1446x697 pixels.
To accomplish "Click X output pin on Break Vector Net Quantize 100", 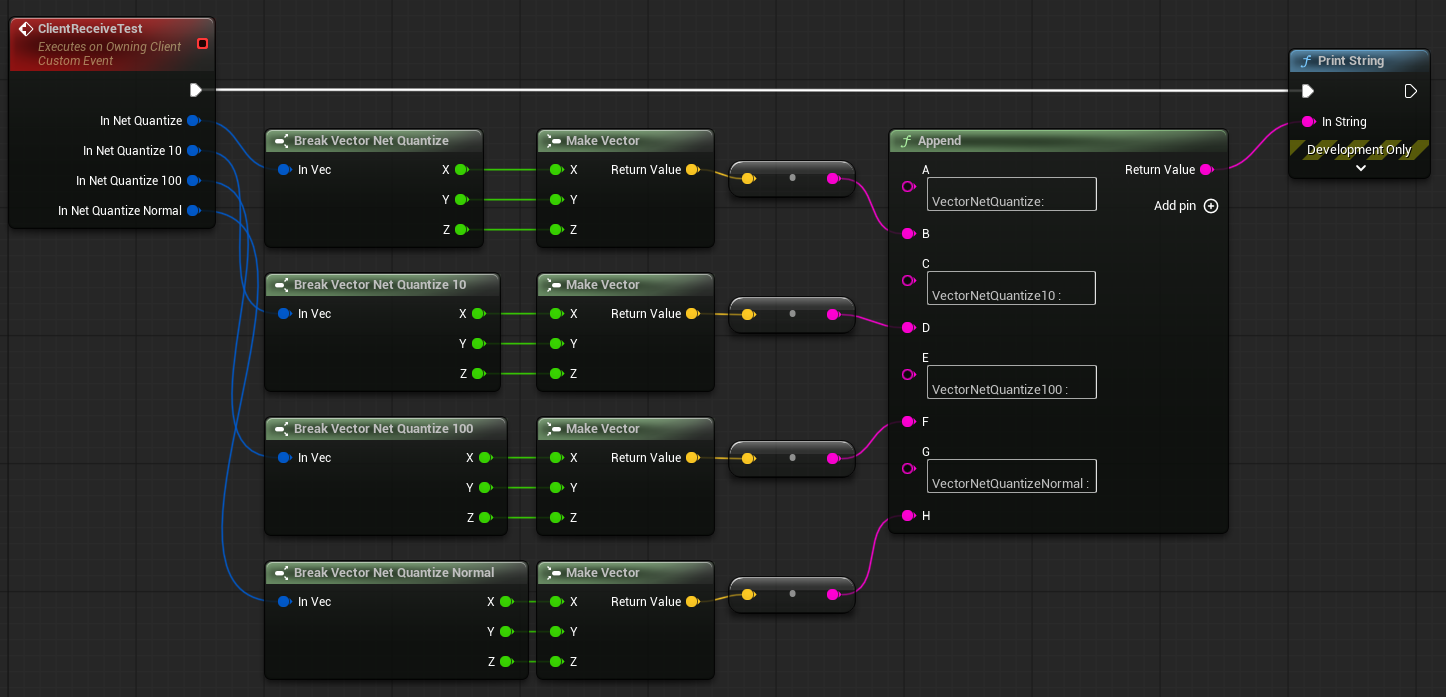I will point(485,458).
